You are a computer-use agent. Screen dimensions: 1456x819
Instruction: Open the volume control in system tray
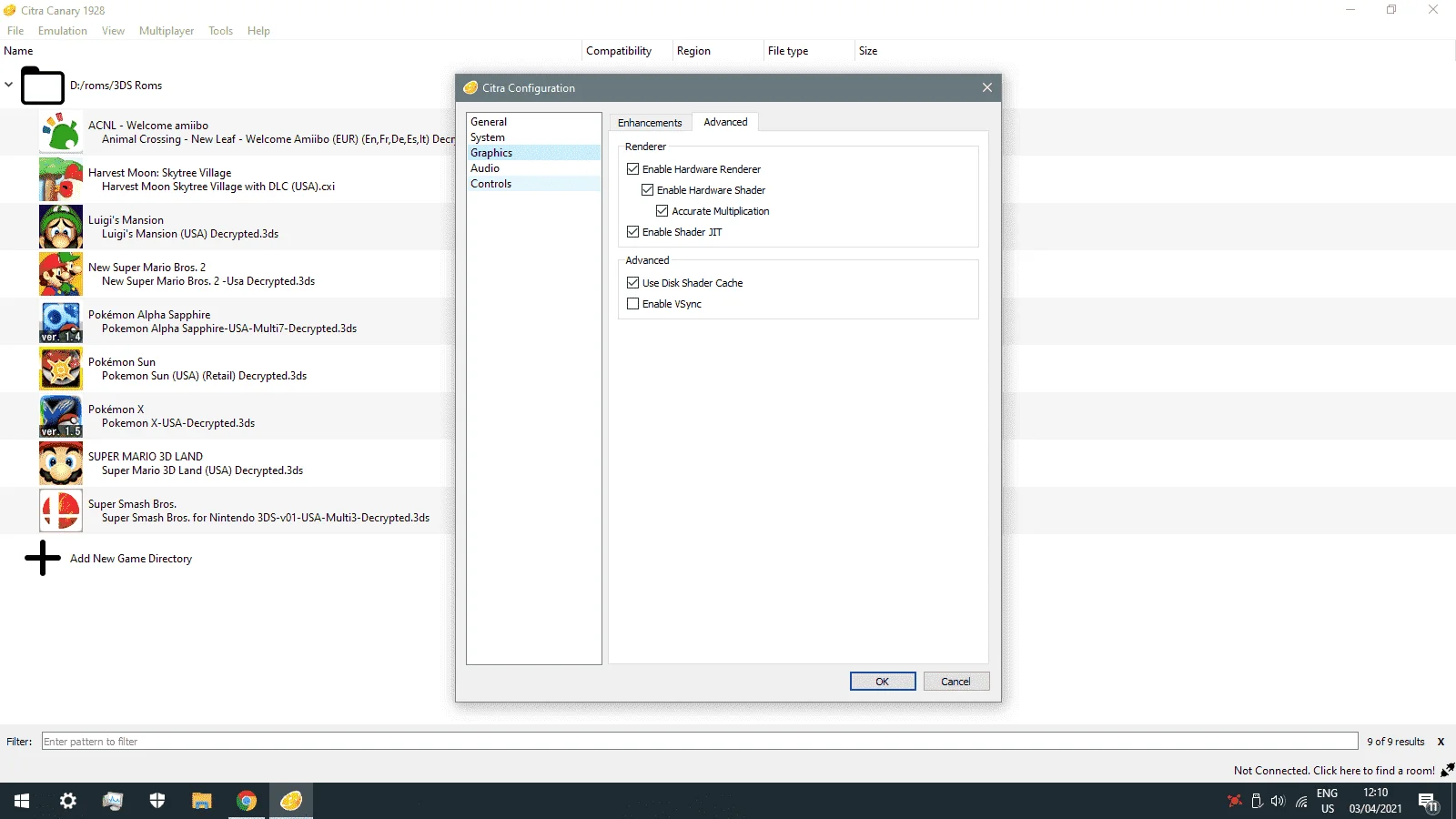coord(1278,801)
